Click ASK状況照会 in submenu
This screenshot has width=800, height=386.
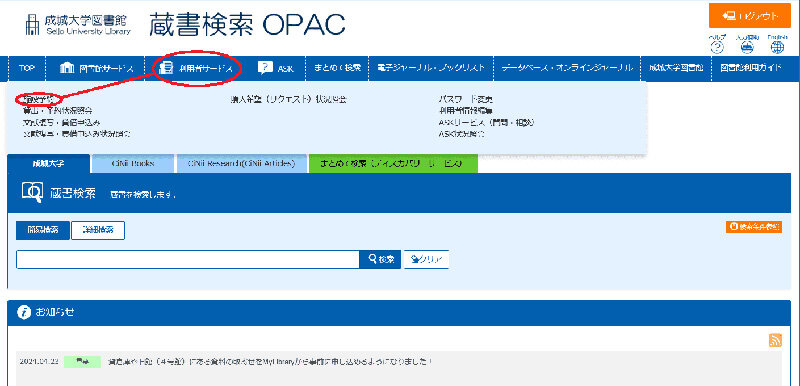461,134
